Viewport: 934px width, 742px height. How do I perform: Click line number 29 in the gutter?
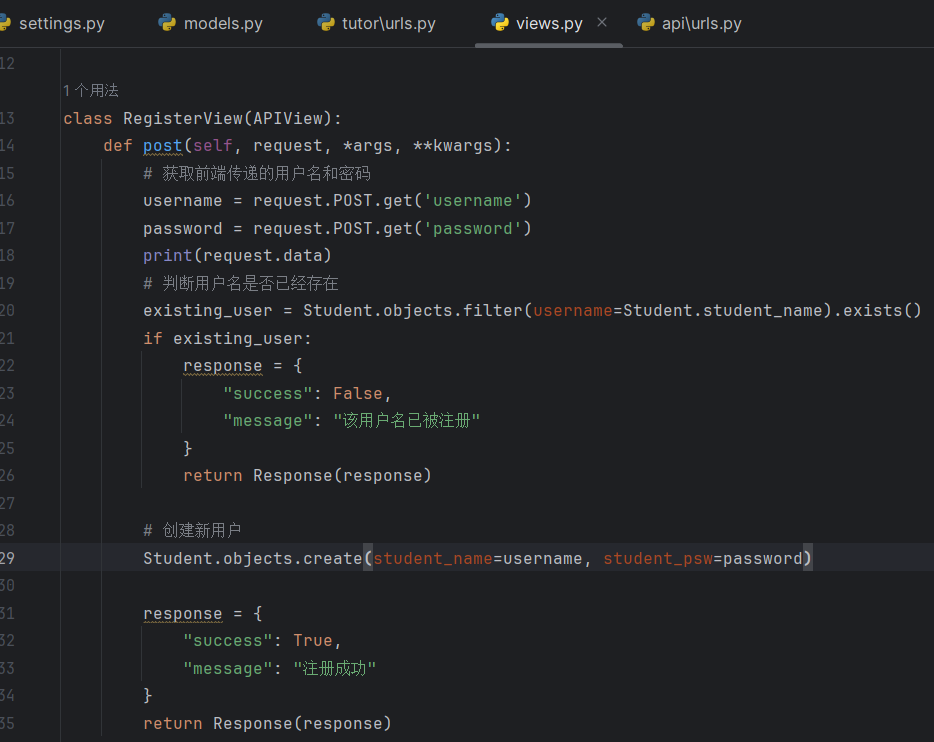(8, 558)
